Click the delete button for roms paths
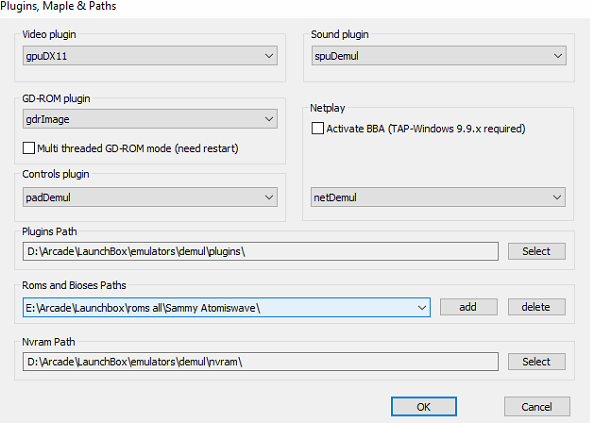This screenshot has width=590, height=423. click(537, 307)
